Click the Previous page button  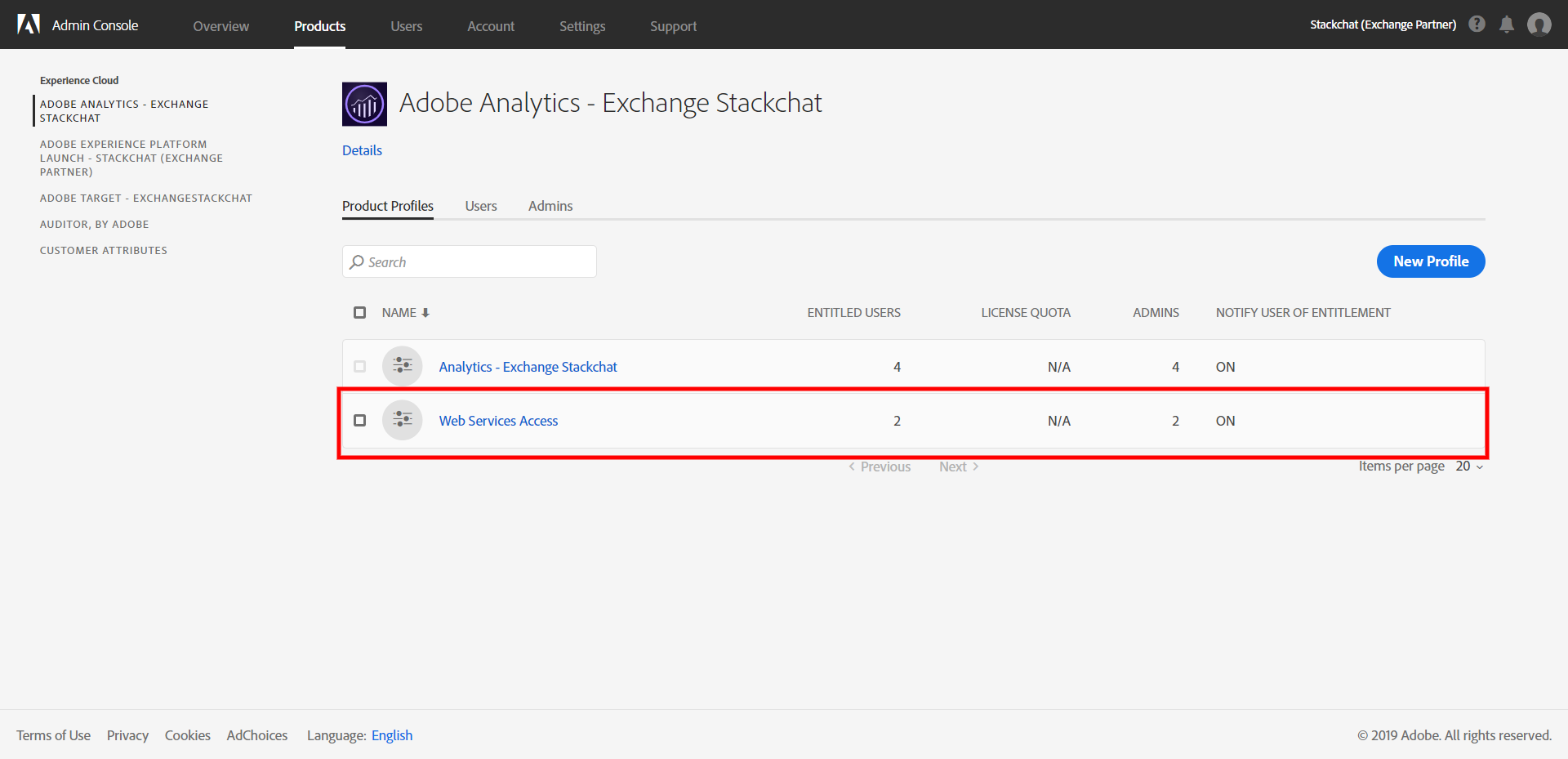880,467
